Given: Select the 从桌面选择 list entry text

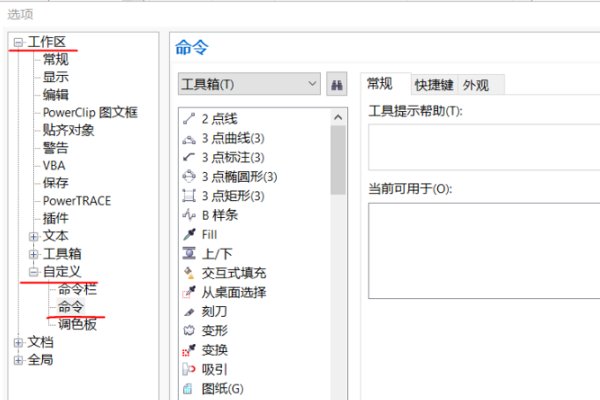Looking at the screenshot, I should pos(234,292).
